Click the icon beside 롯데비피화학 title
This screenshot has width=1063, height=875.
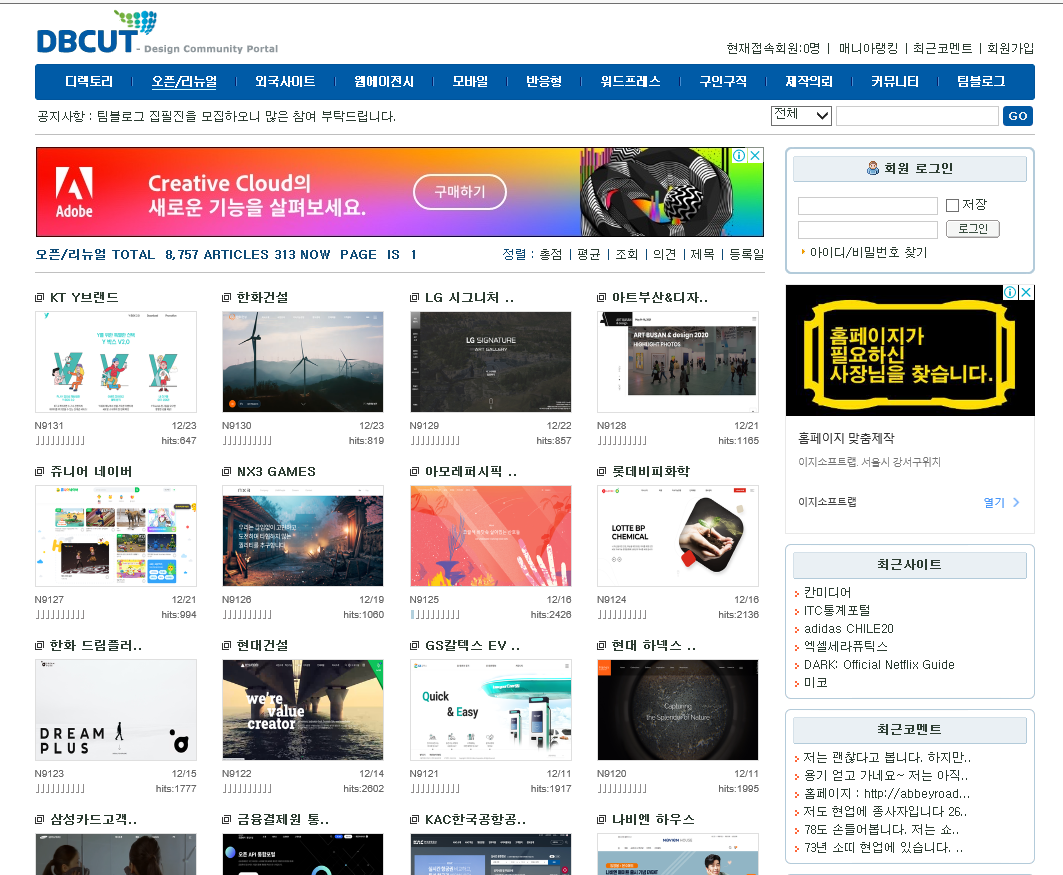click(601, 472)
